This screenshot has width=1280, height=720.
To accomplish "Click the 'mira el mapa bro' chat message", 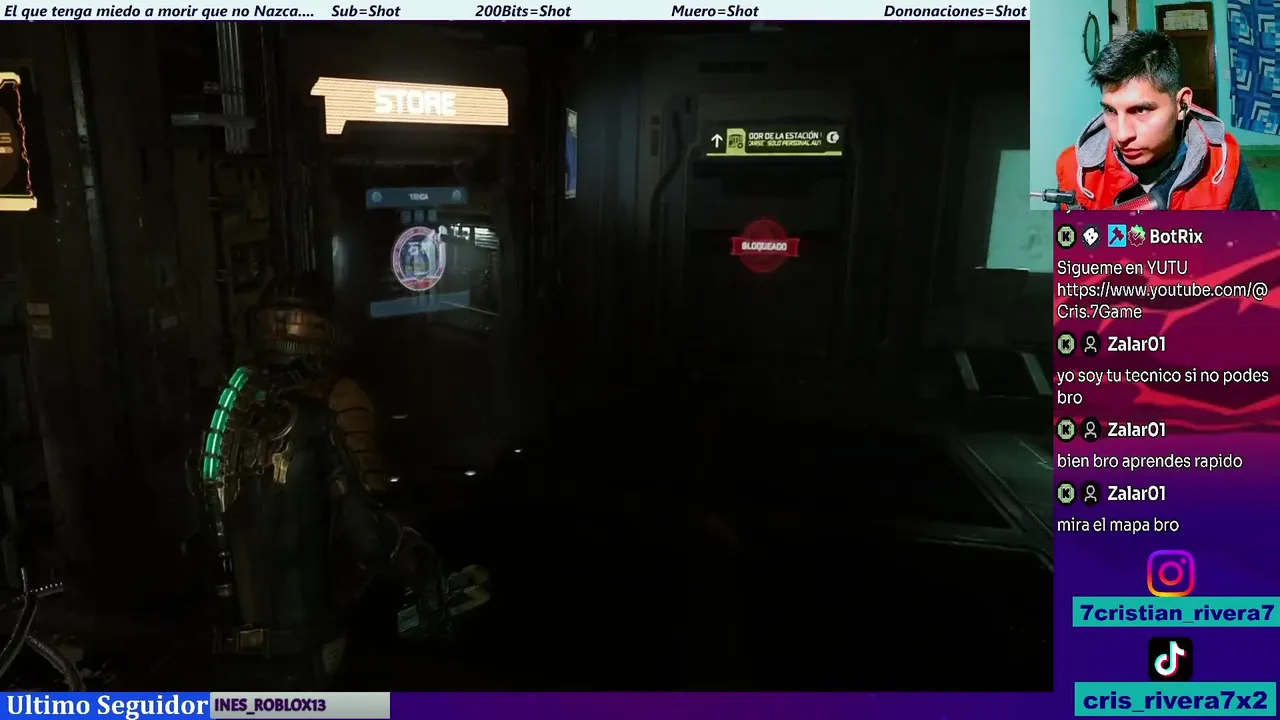I will pyautogui.click(x=1118, y=525).
